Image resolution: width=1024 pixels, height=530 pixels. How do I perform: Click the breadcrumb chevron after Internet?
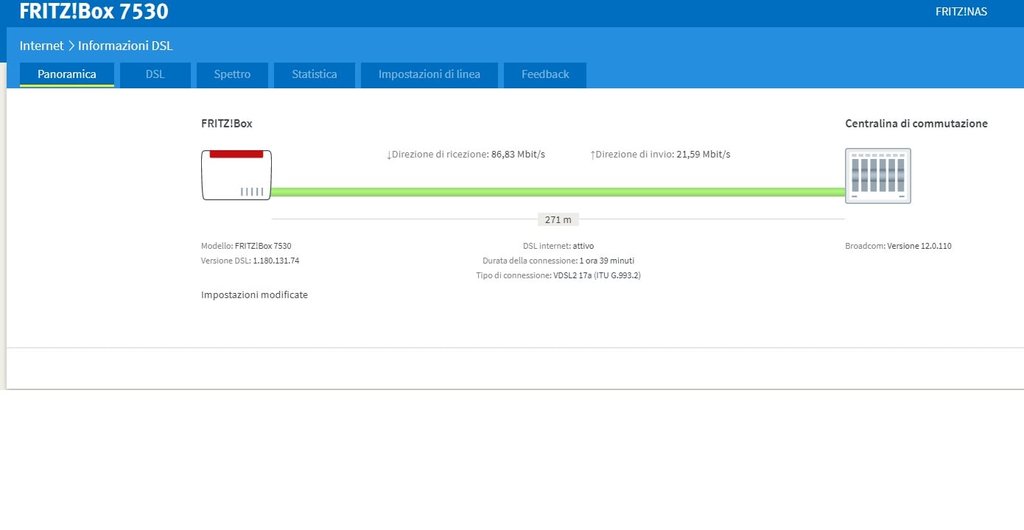pos(71,46)
